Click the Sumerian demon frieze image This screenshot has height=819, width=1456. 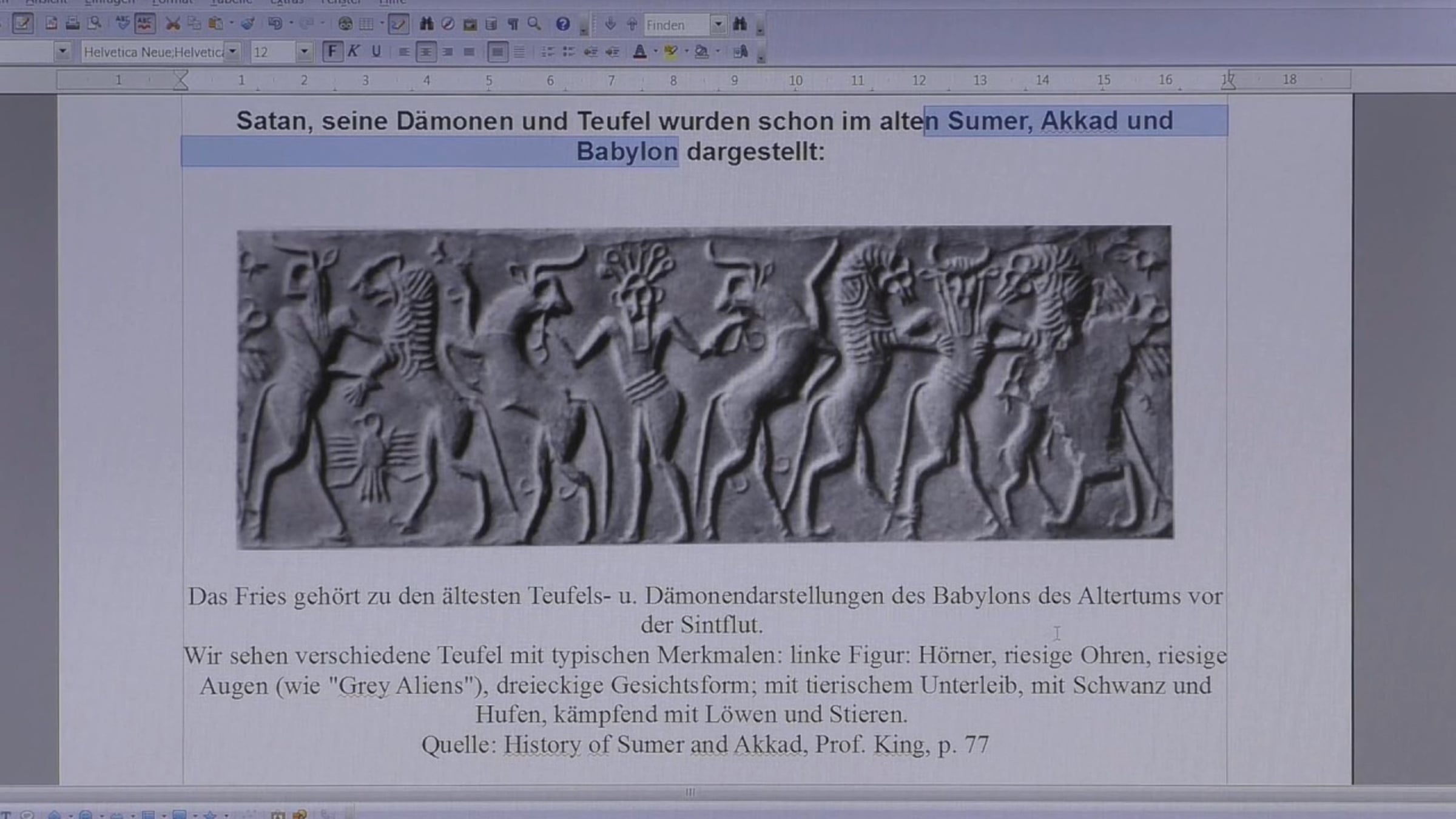(x=705, y=387)
